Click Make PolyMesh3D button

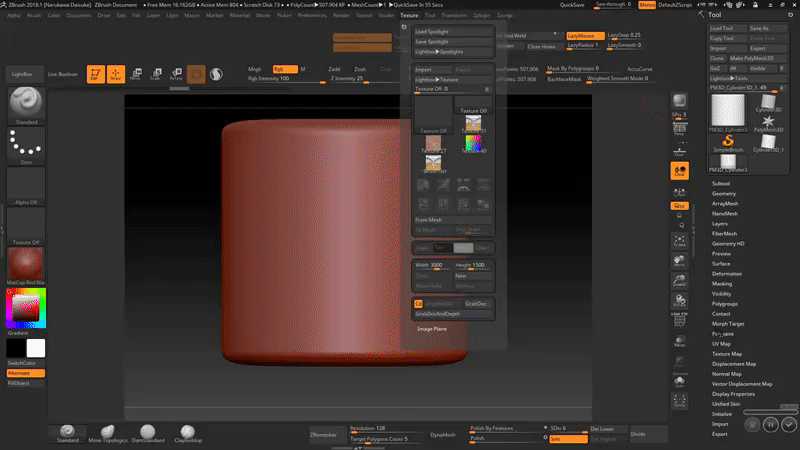(x=757, y=58)
